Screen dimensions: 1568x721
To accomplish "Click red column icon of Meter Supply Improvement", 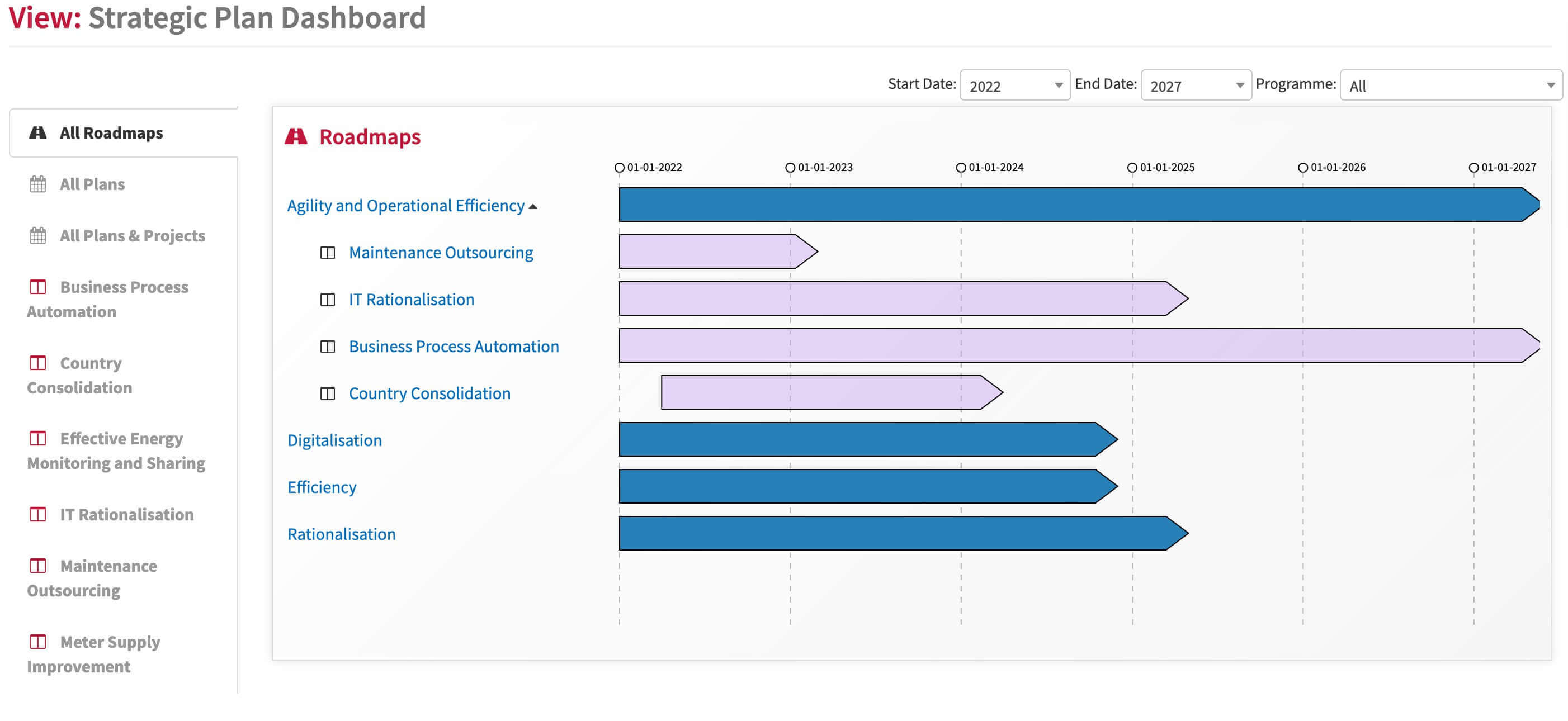I will (37, 641).
